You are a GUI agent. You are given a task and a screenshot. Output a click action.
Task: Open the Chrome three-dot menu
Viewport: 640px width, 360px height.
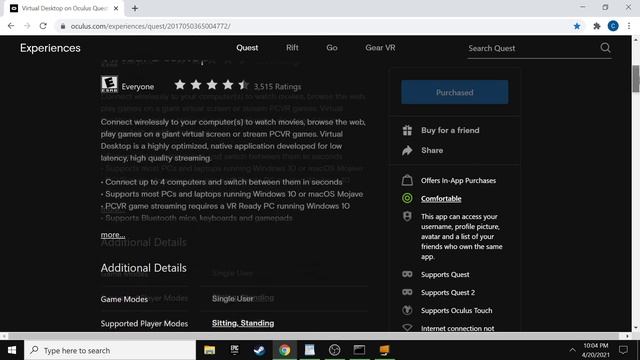[629, 26]
